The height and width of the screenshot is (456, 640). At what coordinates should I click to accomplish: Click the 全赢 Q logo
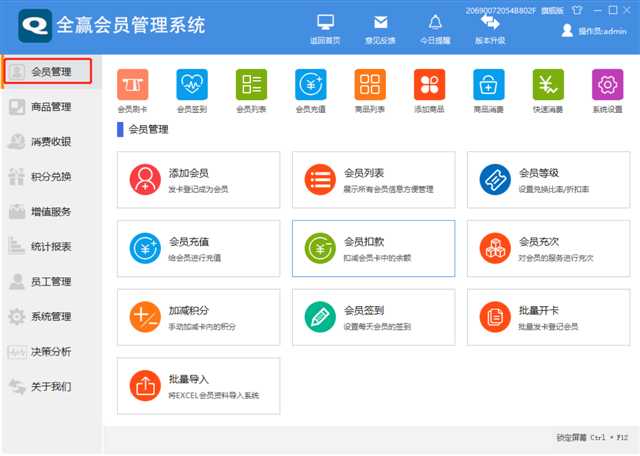point(35,26)
